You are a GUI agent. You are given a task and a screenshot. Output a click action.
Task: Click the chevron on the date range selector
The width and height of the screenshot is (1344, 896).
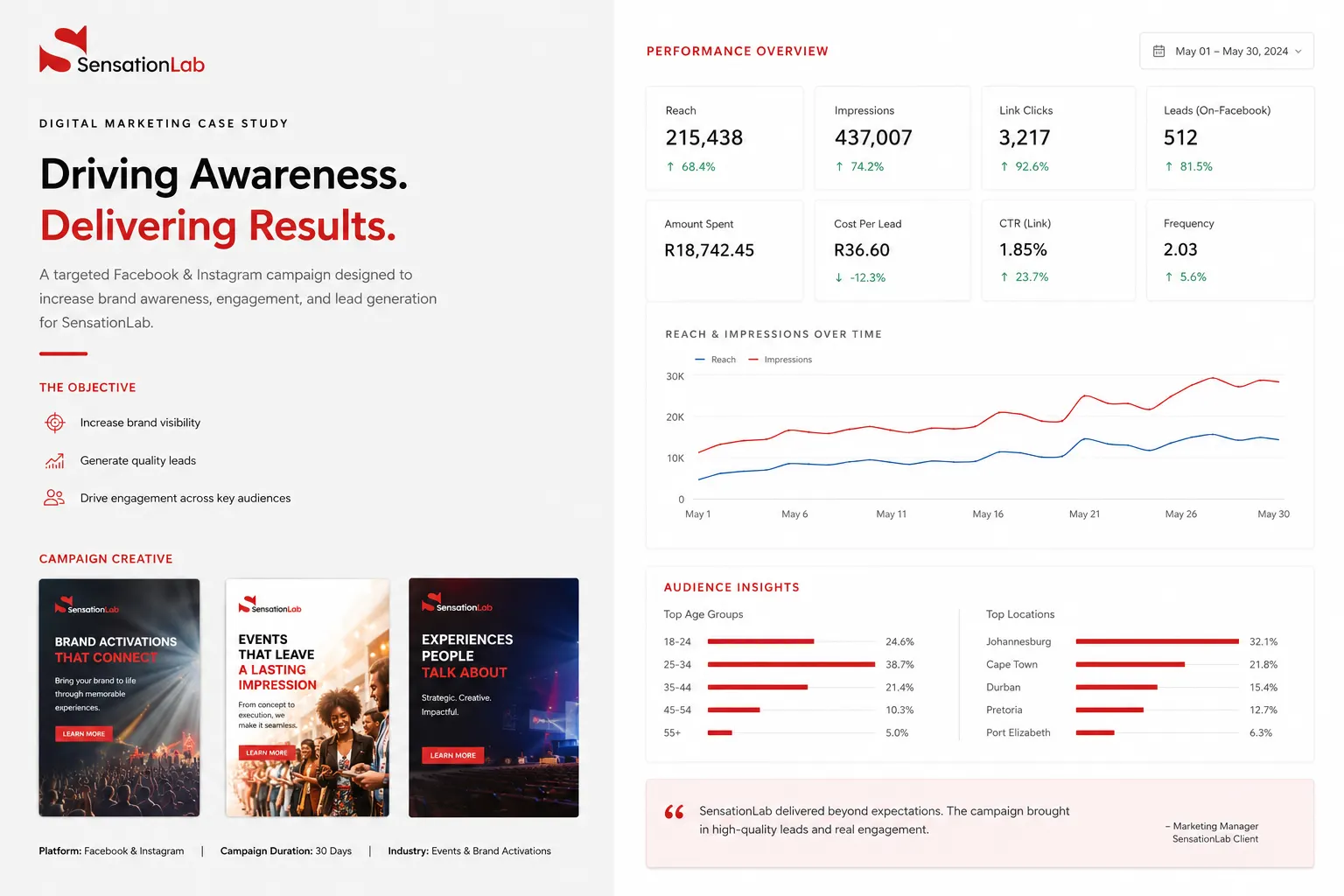[1298, 52]
